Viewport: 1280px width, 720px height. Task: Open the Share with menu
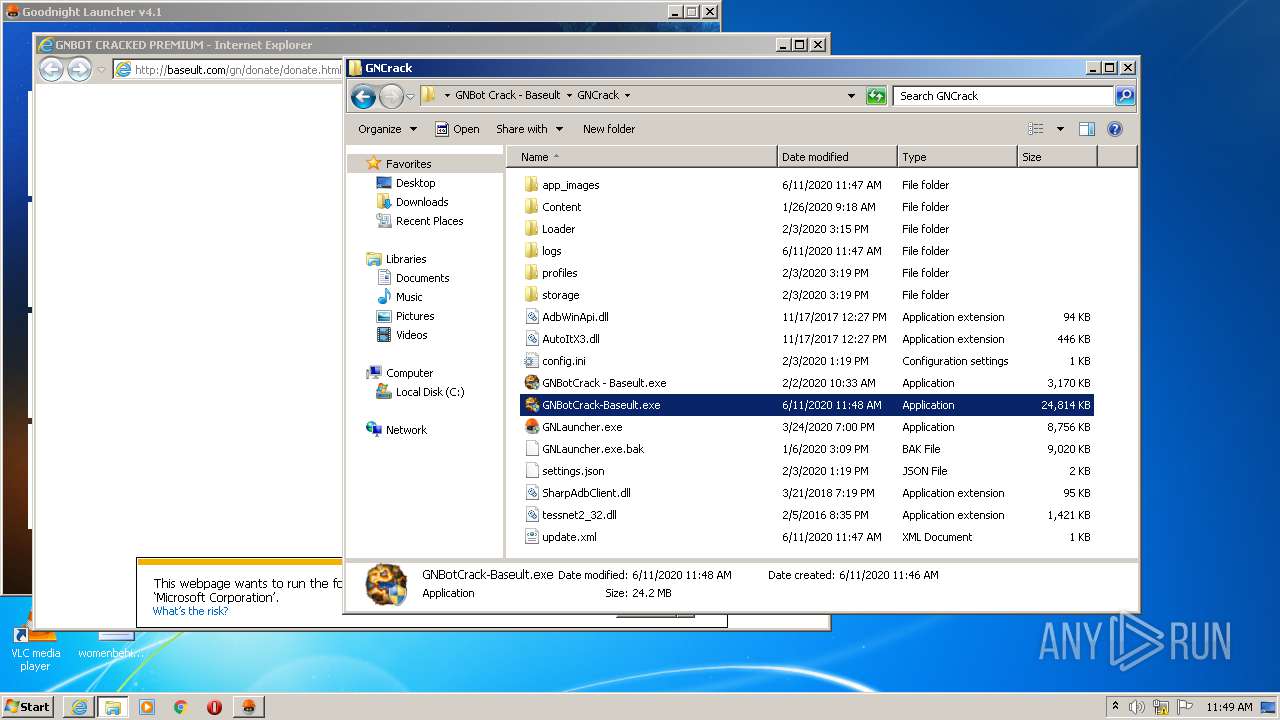tap(529, 129)
